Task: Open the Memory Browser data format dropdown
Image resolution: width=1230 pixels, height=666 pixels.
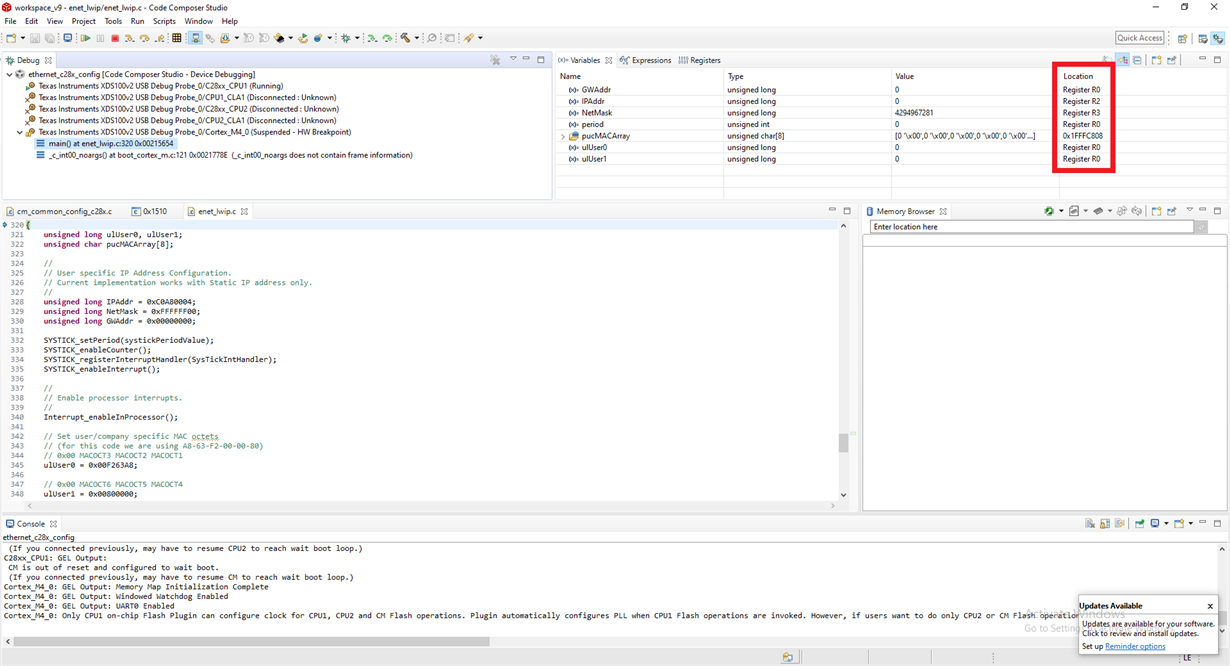Action: tap(1086, 210)
